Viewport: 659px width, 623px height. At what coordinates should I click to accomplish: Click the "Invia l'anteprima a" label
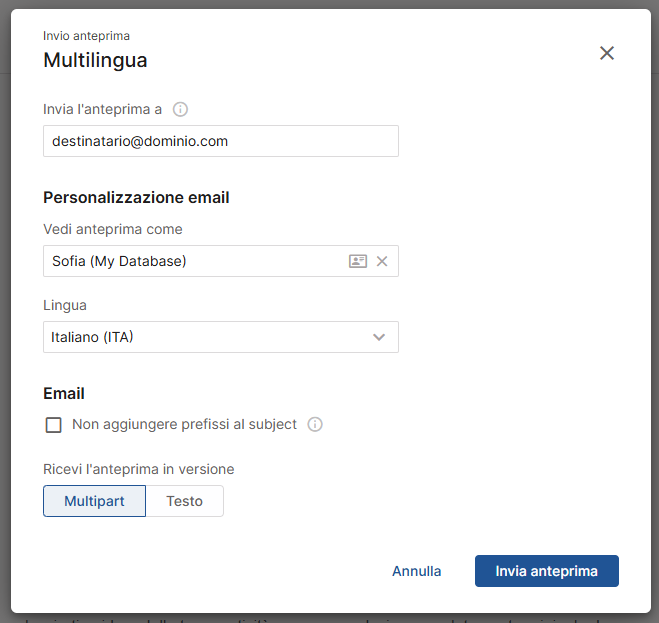[102, 109]
